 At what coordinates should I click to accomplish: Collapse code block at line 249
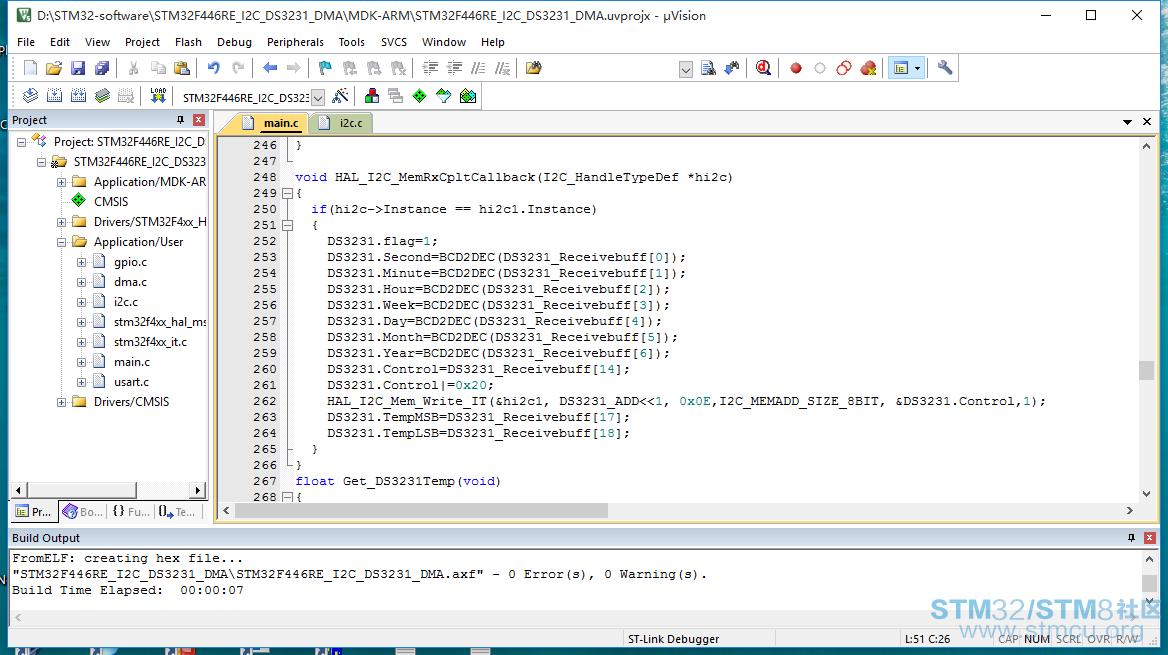[288, 194]
